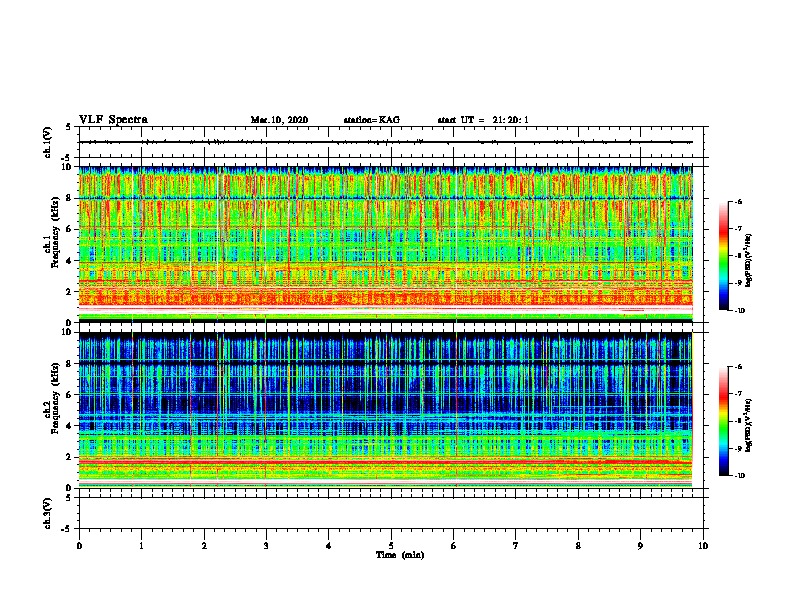The image size is (792, 612).
Task: Click the ch.2 colorbar "-10" scale value
Action: click(x=739, y=476)
